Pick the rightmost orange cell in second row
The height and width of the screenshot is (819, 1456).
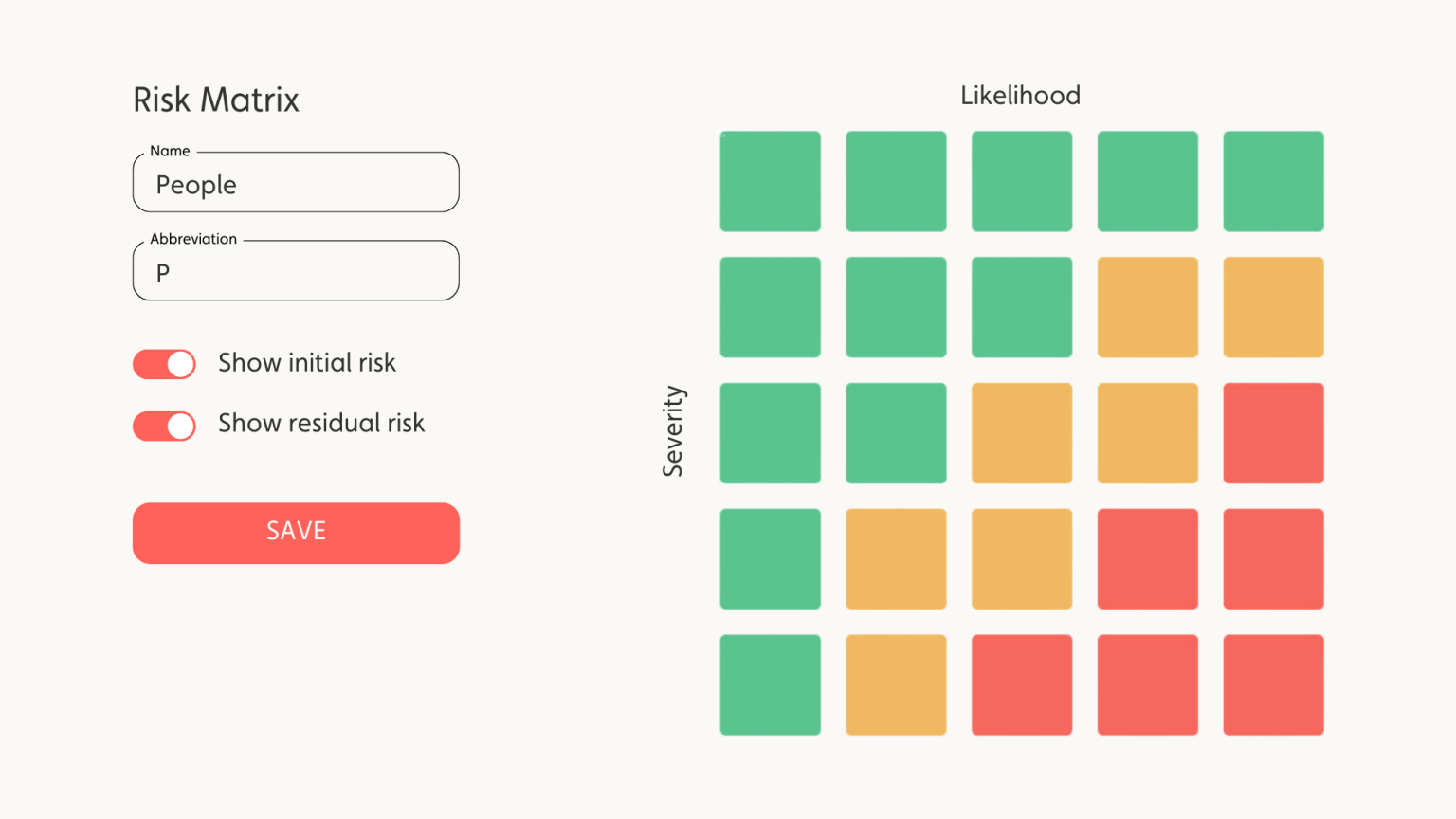pyautogui.click(x=1273, y=307)
